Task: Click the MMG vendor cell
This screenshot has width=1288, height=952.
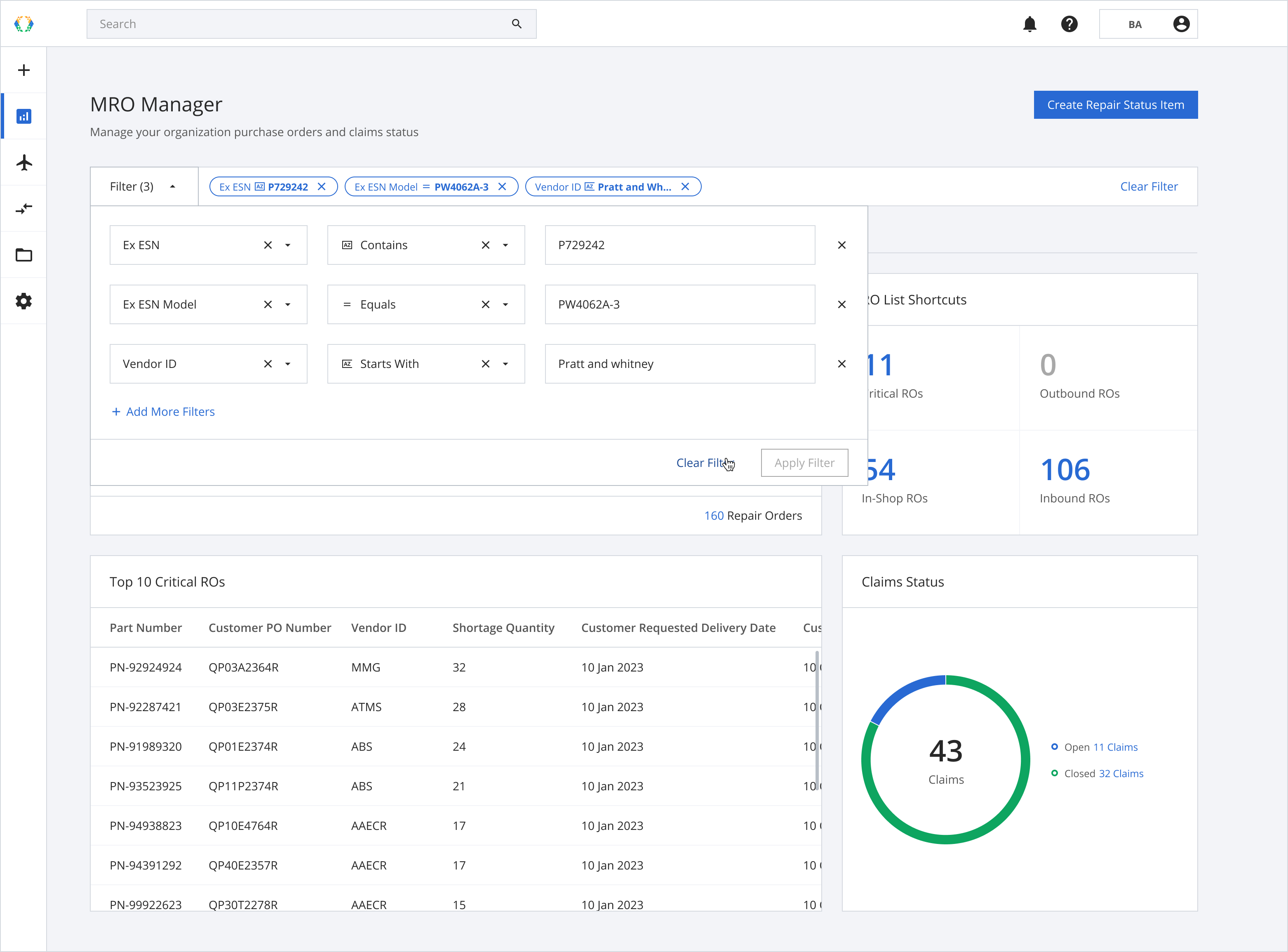Action: [x=366, y=668]
